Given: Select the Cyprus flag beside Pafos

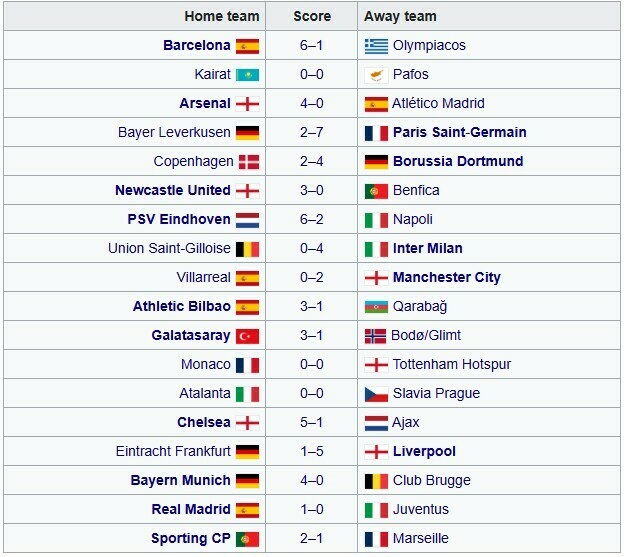Looking at the screenshot, I should [376, 75].
